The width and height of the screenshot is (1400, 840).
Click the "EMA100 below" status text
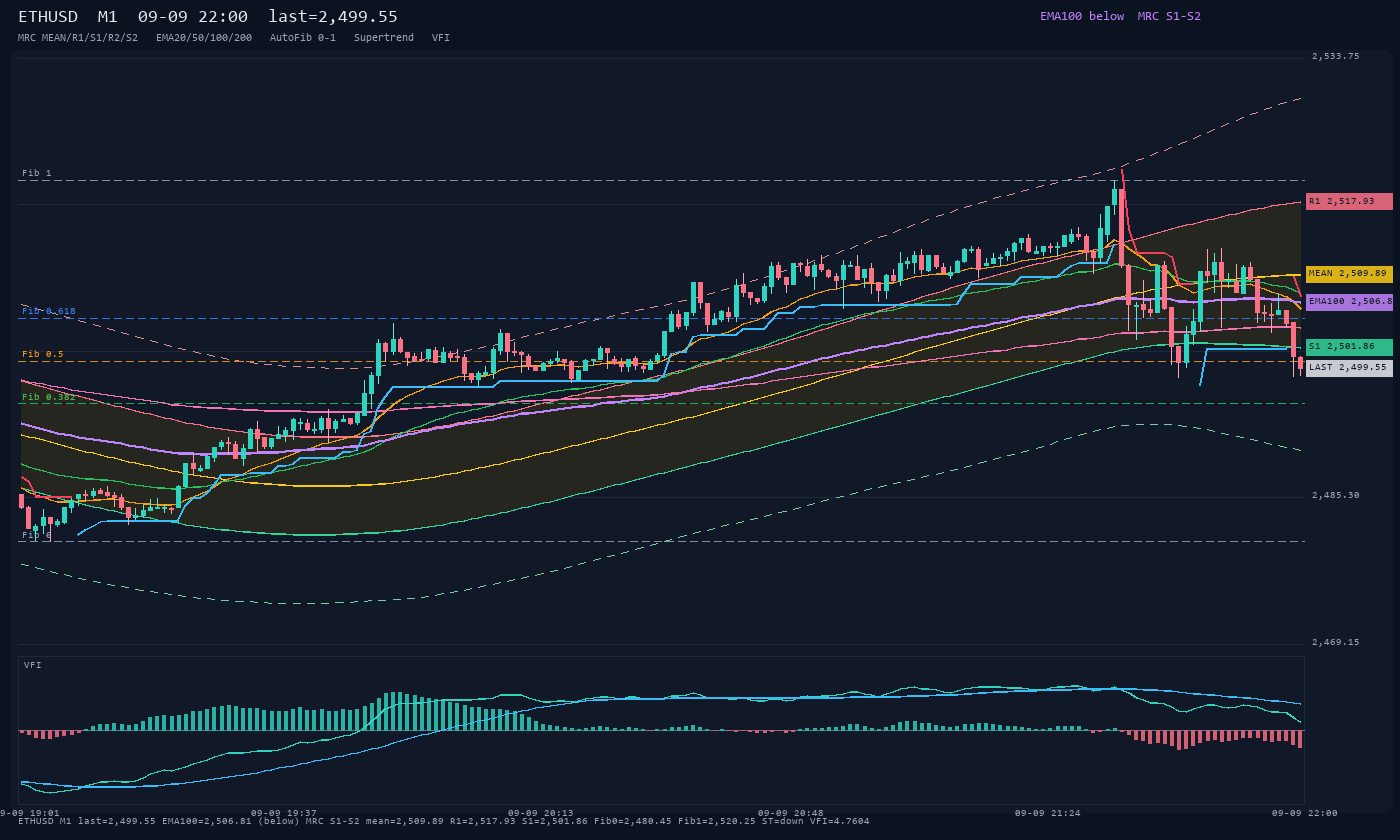click(x=1082, y=16)
